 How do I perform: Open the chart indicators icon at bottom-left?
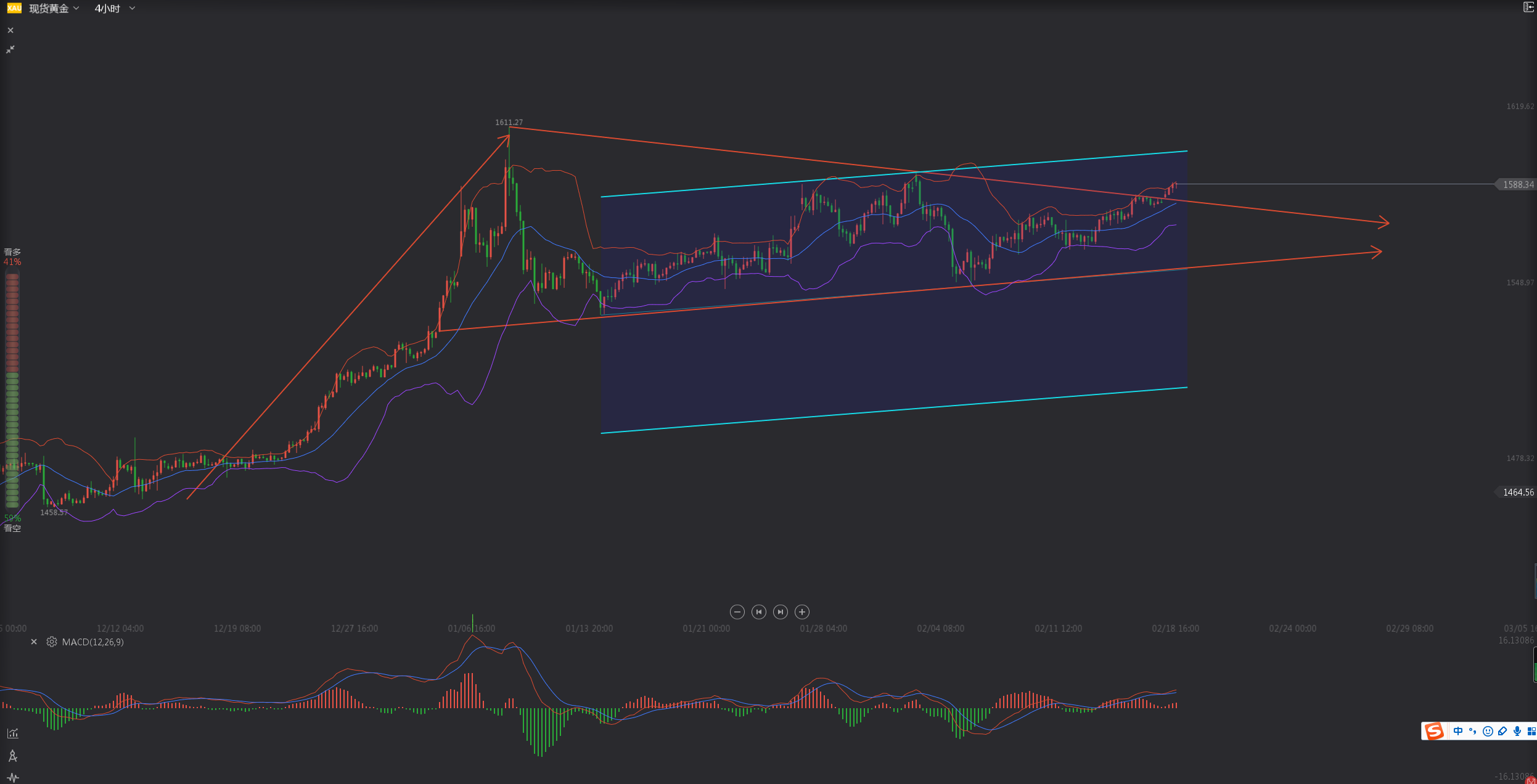point(12,733)
